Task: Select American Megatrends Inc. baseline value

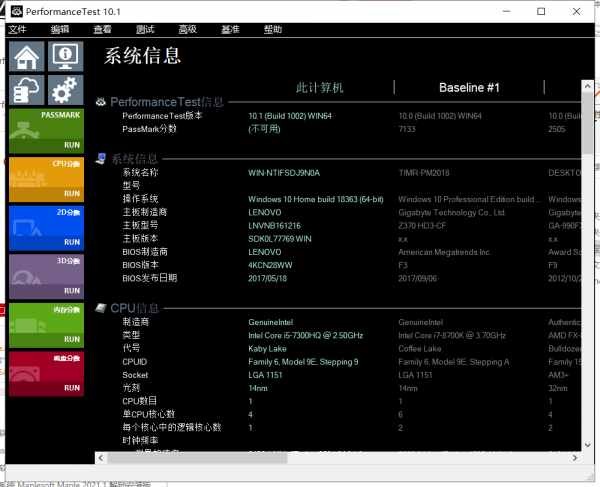Action: tap(444, 252)
